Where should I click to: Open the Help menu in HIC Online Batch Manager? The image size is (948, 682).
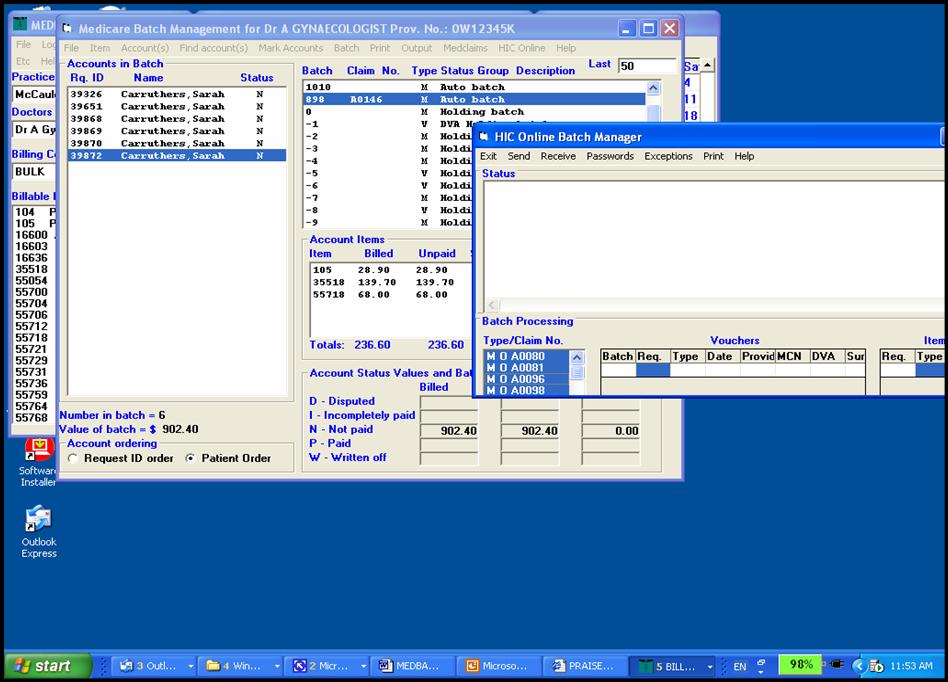(x=744, y=156)
